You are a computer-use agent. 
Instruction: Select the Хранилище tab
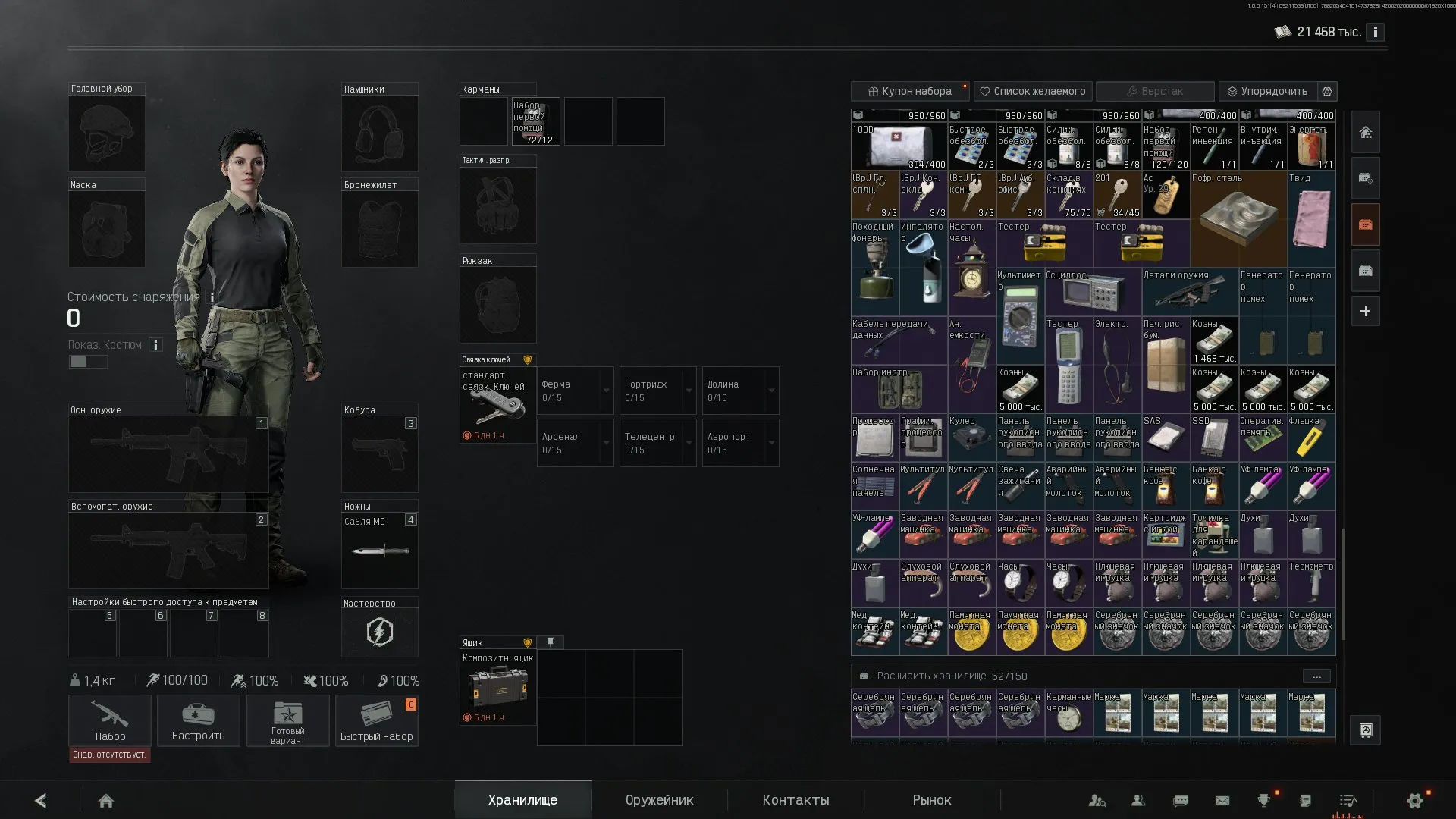click(x=522, y=800)
